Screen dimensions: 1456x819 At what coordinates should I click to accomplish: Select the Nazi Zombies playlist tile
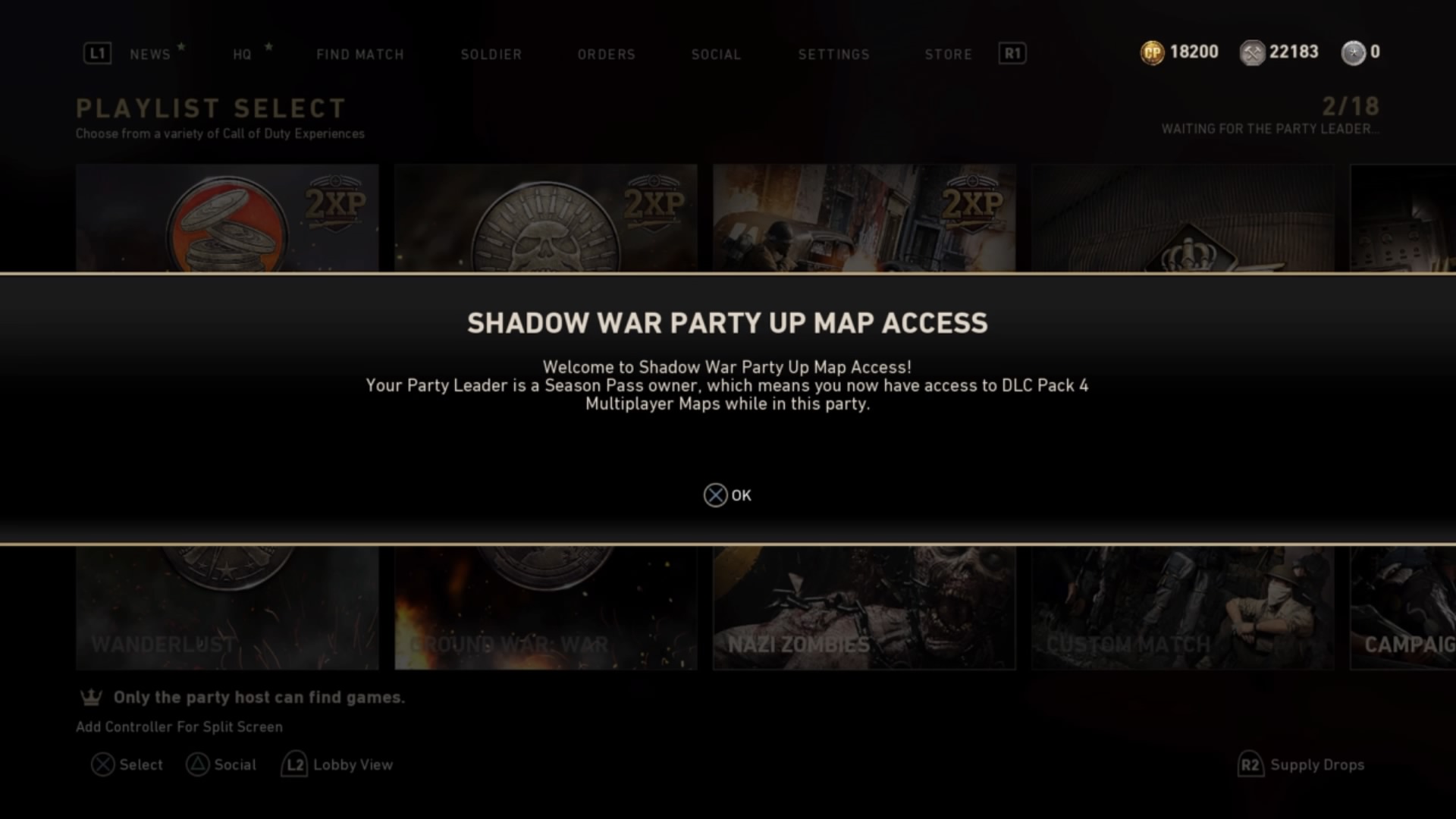pos(864,607)
